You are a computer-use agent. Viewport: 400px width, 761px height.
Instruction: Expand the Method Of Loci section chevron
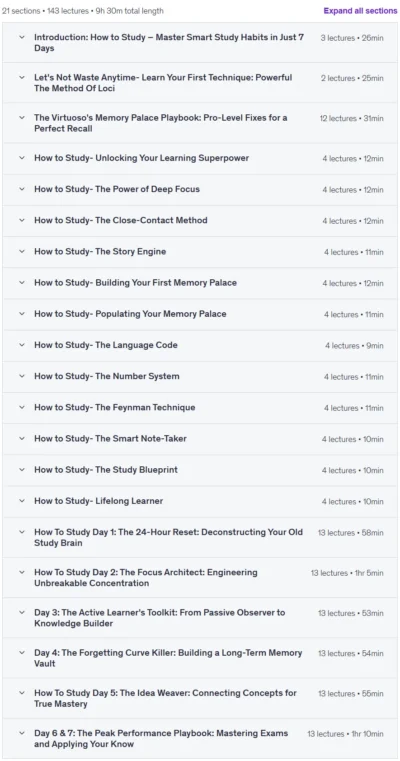pyautogui.click(x=22, y=77)
